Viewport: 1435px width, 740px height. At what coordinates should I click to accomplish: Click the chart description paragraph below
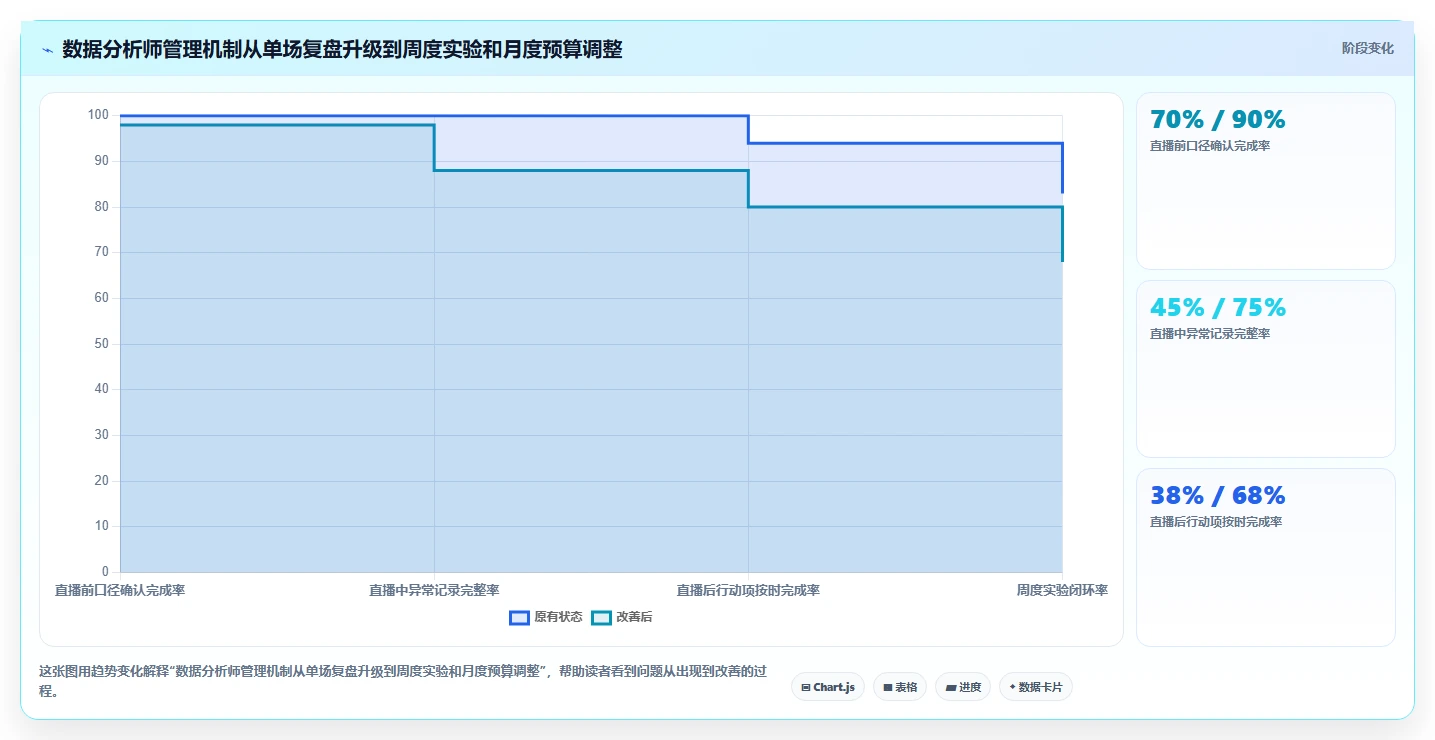coord(403,680)
